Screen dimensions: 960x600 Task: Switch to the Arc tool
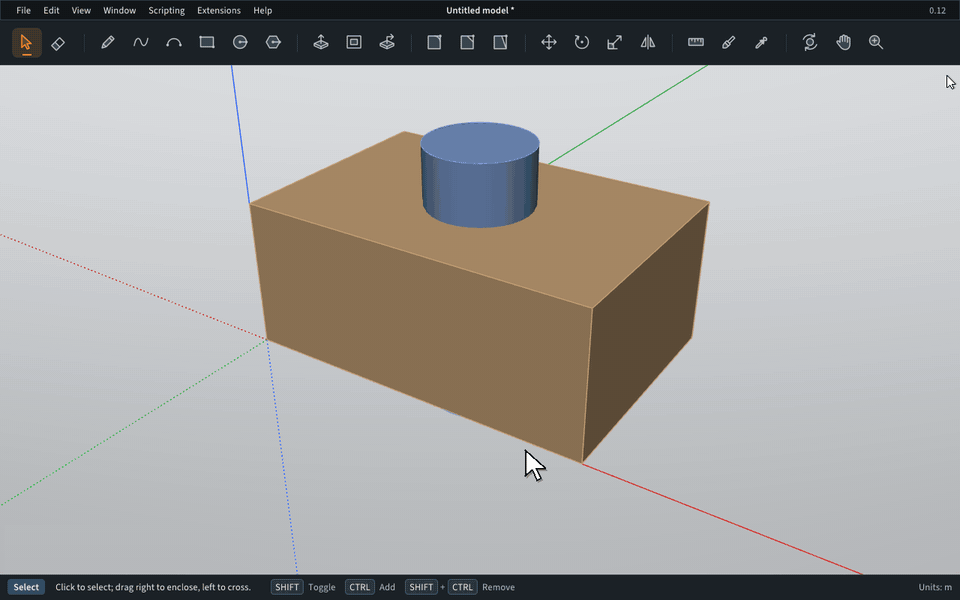(x=174, y=42)
